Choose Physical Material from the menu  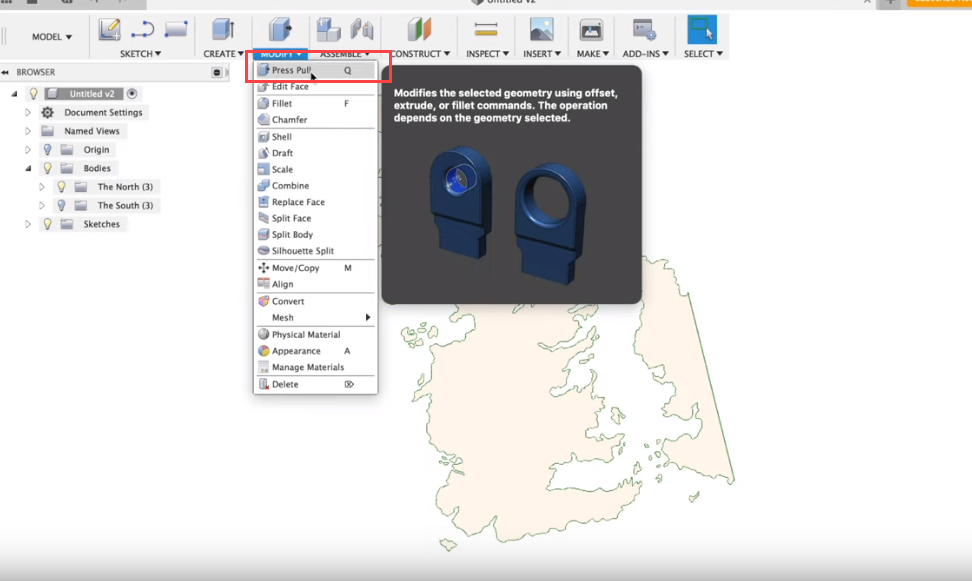[315, 334]
